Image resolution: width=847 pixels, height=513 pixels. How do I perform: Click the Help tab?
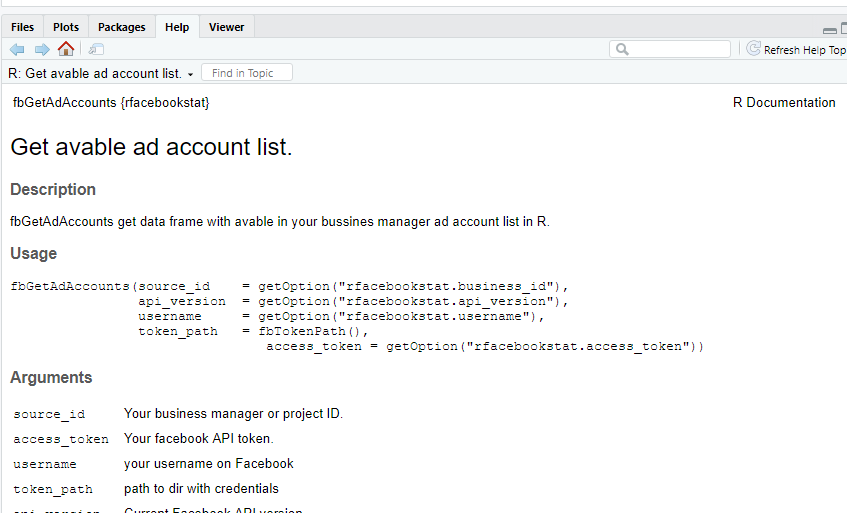point(177,27)
